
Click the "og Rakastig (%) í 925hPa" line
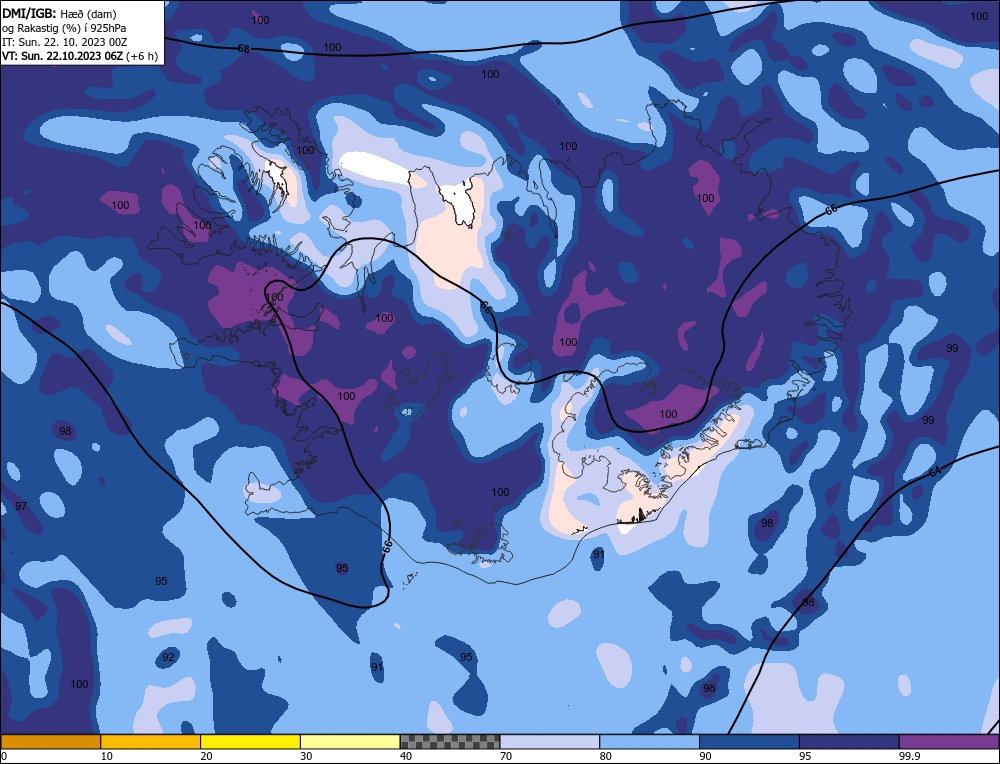click(x=64, y=27)
